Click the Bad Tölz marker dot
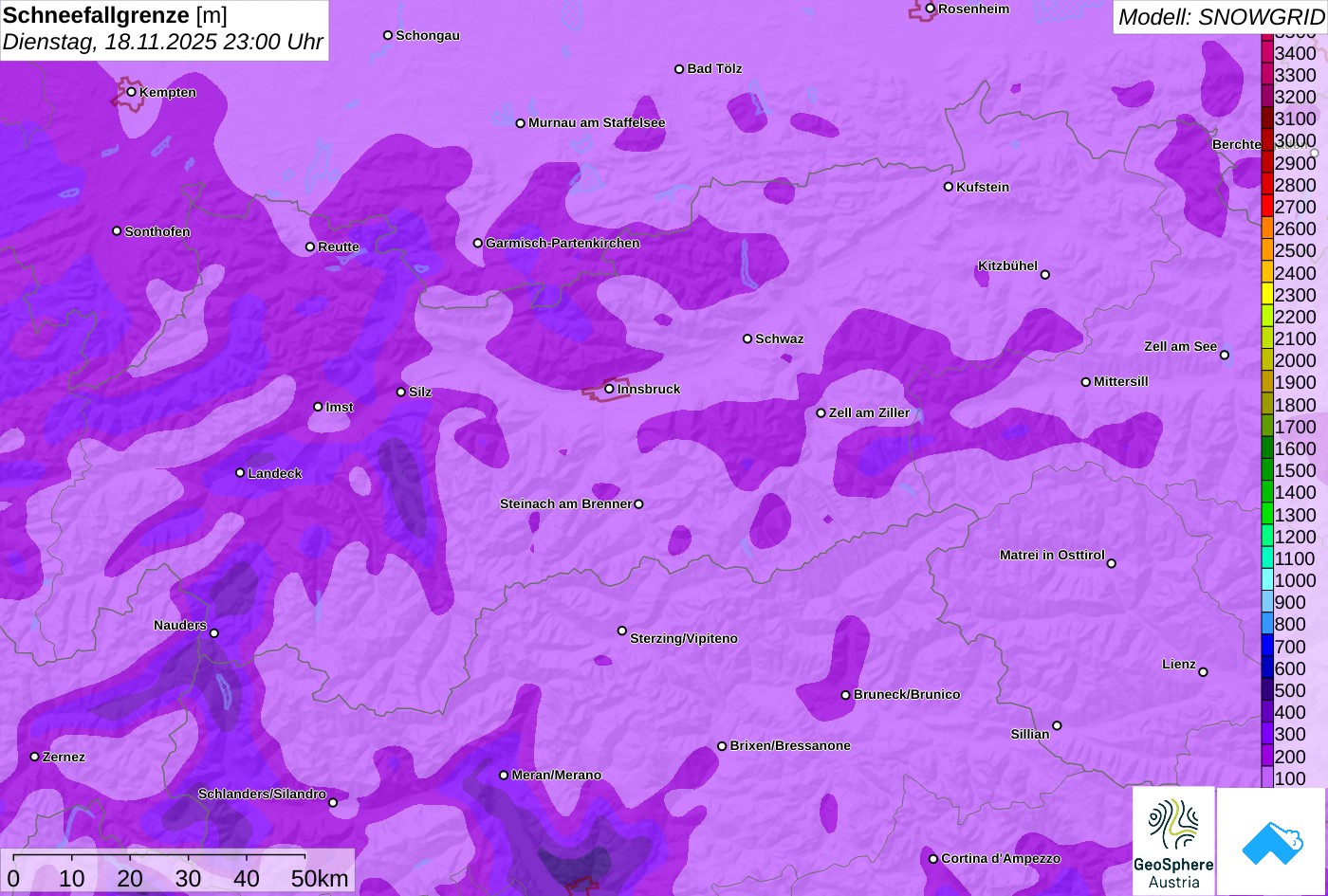The image size is (1328, 896). click(x=679, y=69)
